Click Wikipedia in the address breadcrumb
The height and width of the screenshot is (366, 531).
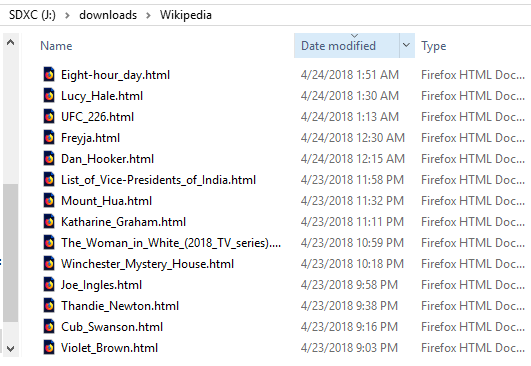(x=186, y=15)
